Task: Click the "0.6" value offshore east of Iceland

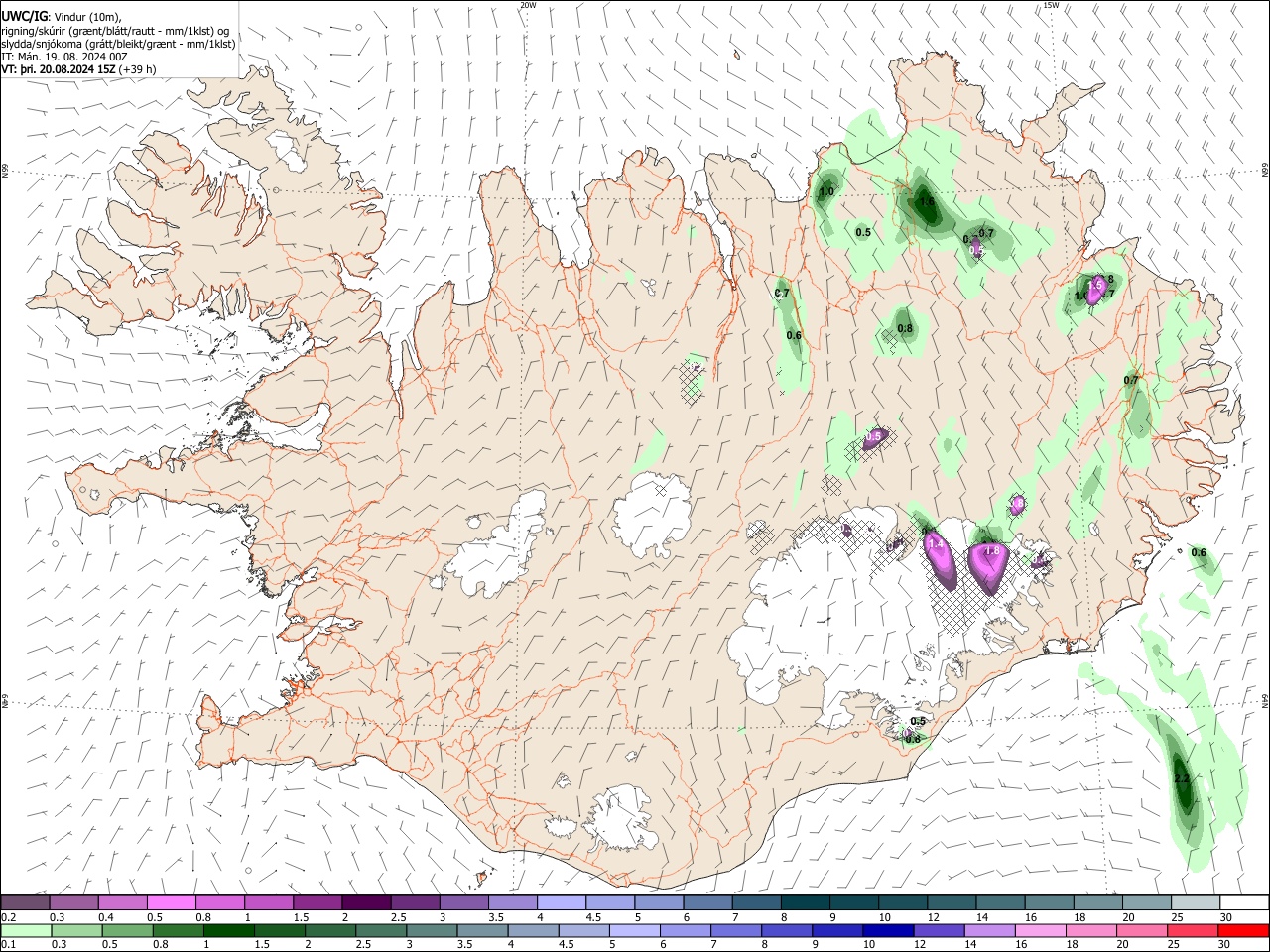Action: [x=1199, y=552]
